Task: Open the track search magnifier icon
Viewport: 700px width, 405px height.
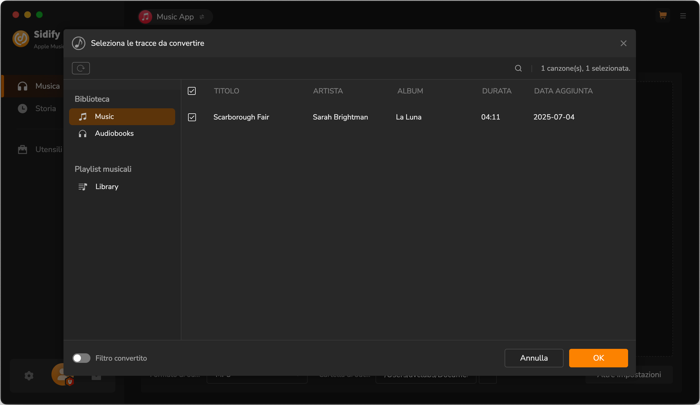Action: coord(518,68)
